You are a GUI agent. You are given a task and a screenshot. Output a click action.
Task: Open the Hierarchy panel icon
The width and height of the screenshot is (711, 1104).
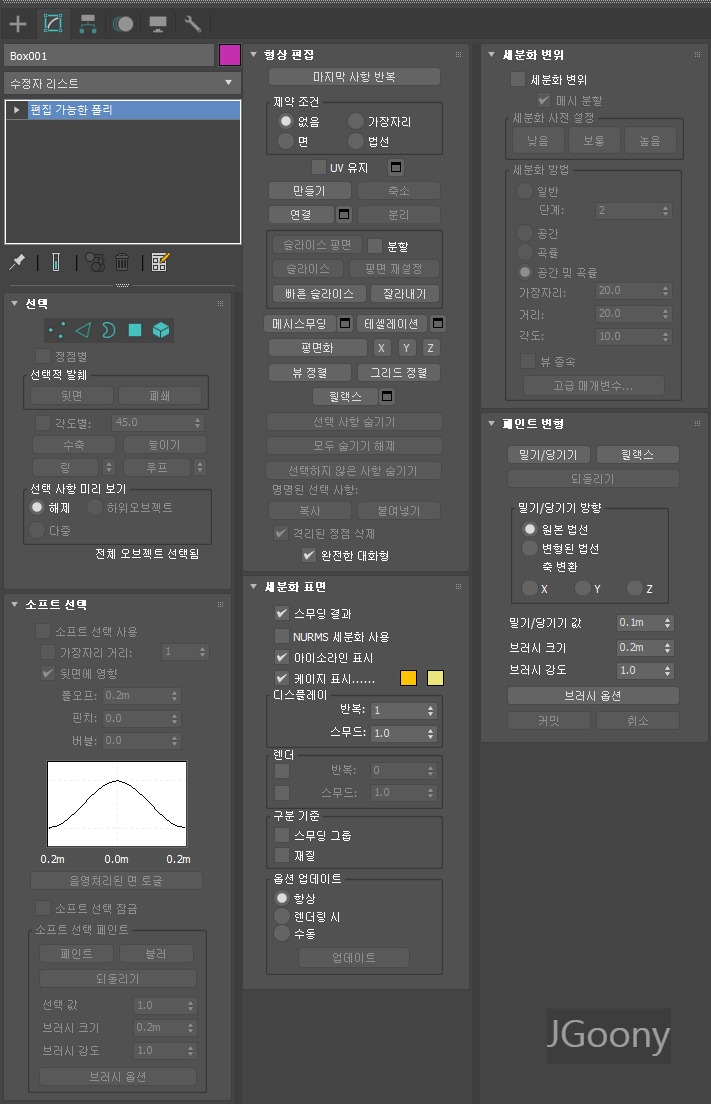click(x=87, y=24)
